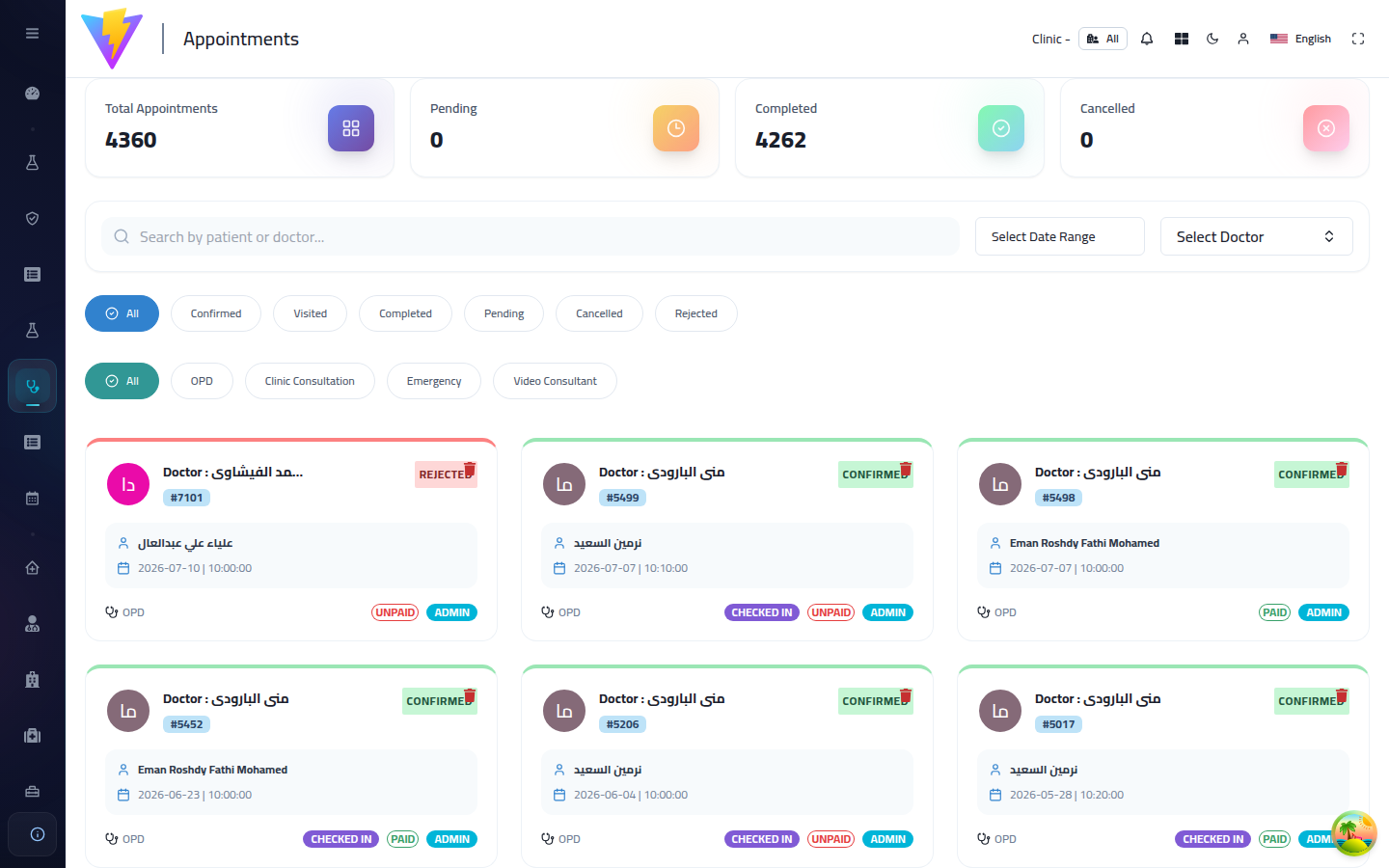Open the Clinic All selector
This screenshot has width=1389, height=868.
[1103, 39]
